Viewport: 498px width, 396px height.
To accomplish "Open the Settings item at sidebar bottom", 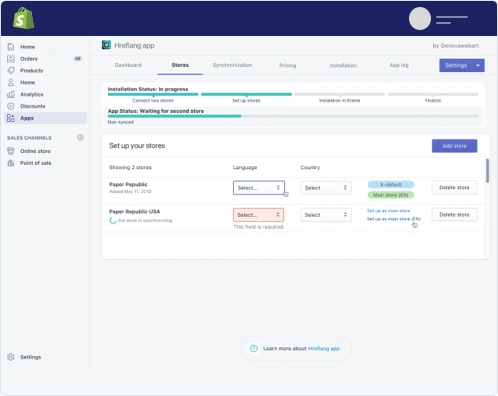I will [x=30, y=357].
